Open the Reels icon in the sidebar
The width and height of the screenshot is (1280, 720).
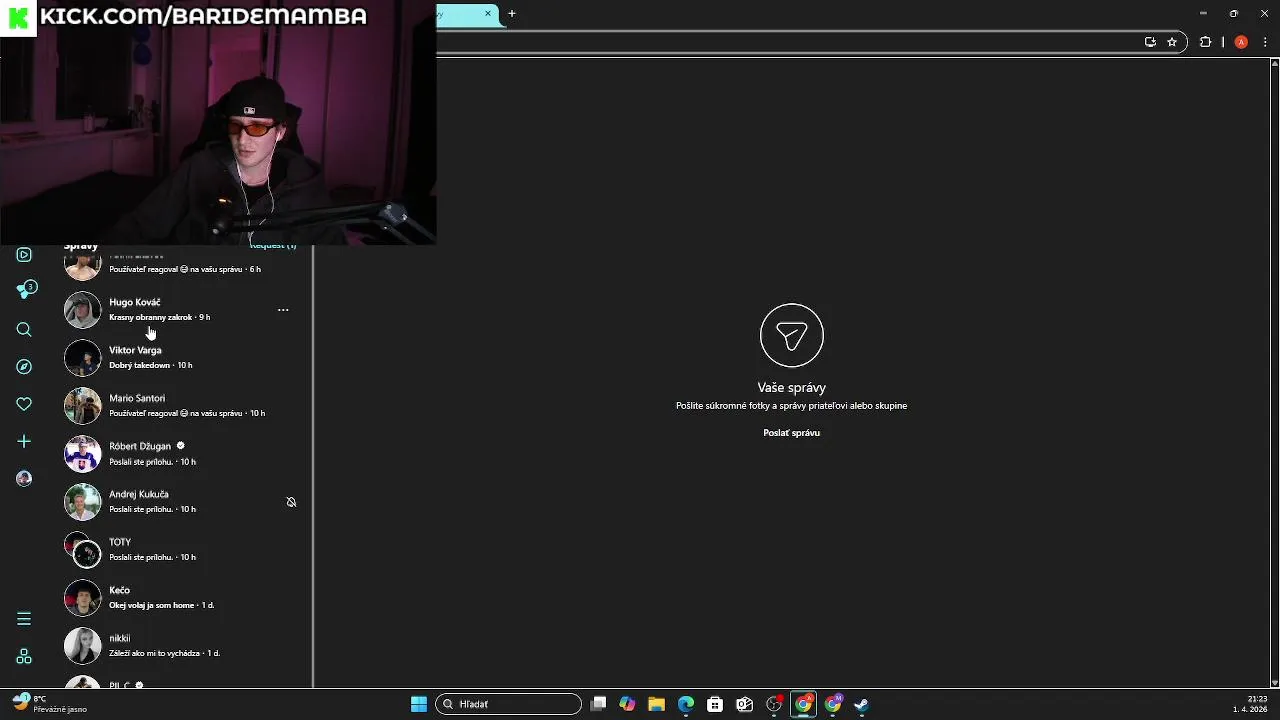[24, 255]
